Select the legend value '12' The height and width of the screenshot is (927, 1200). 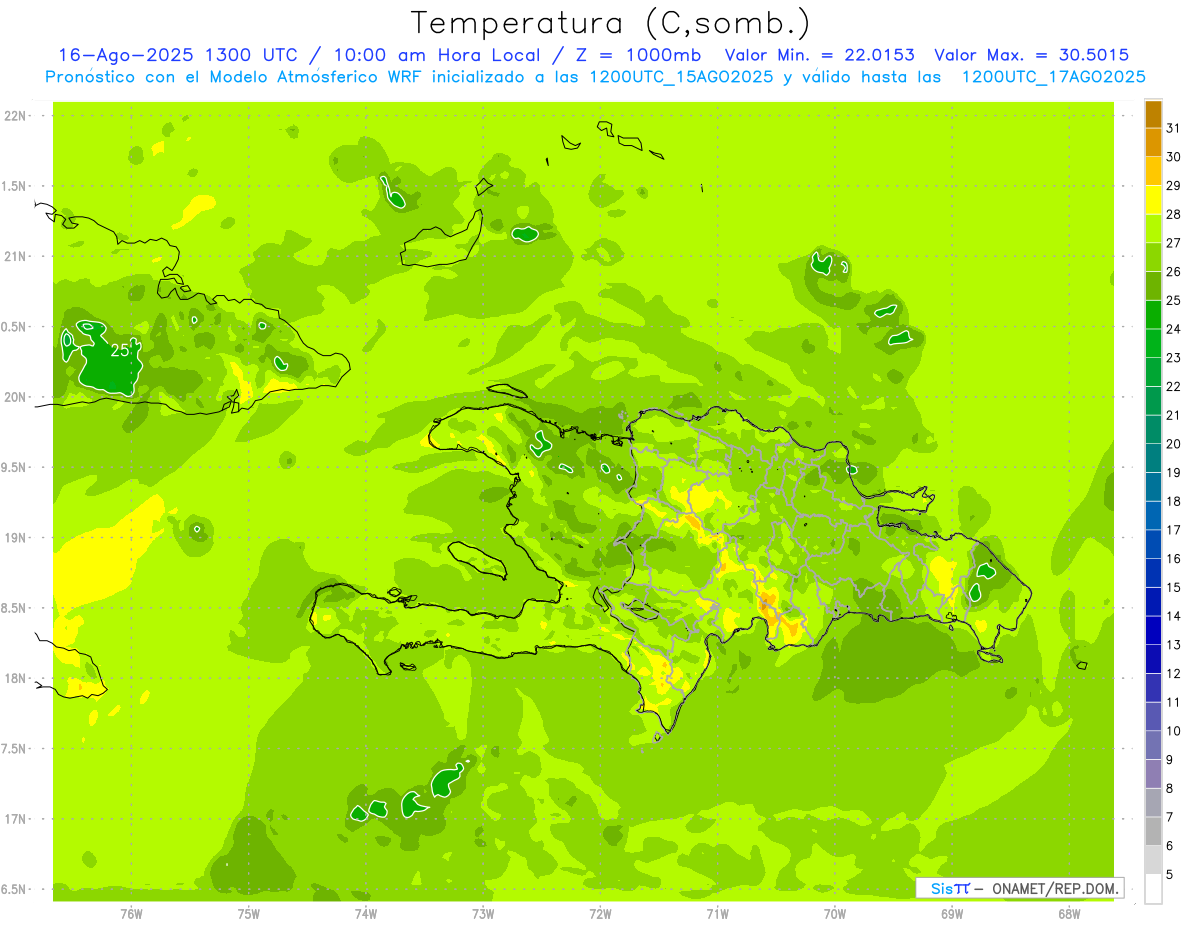click(1174, 673)
